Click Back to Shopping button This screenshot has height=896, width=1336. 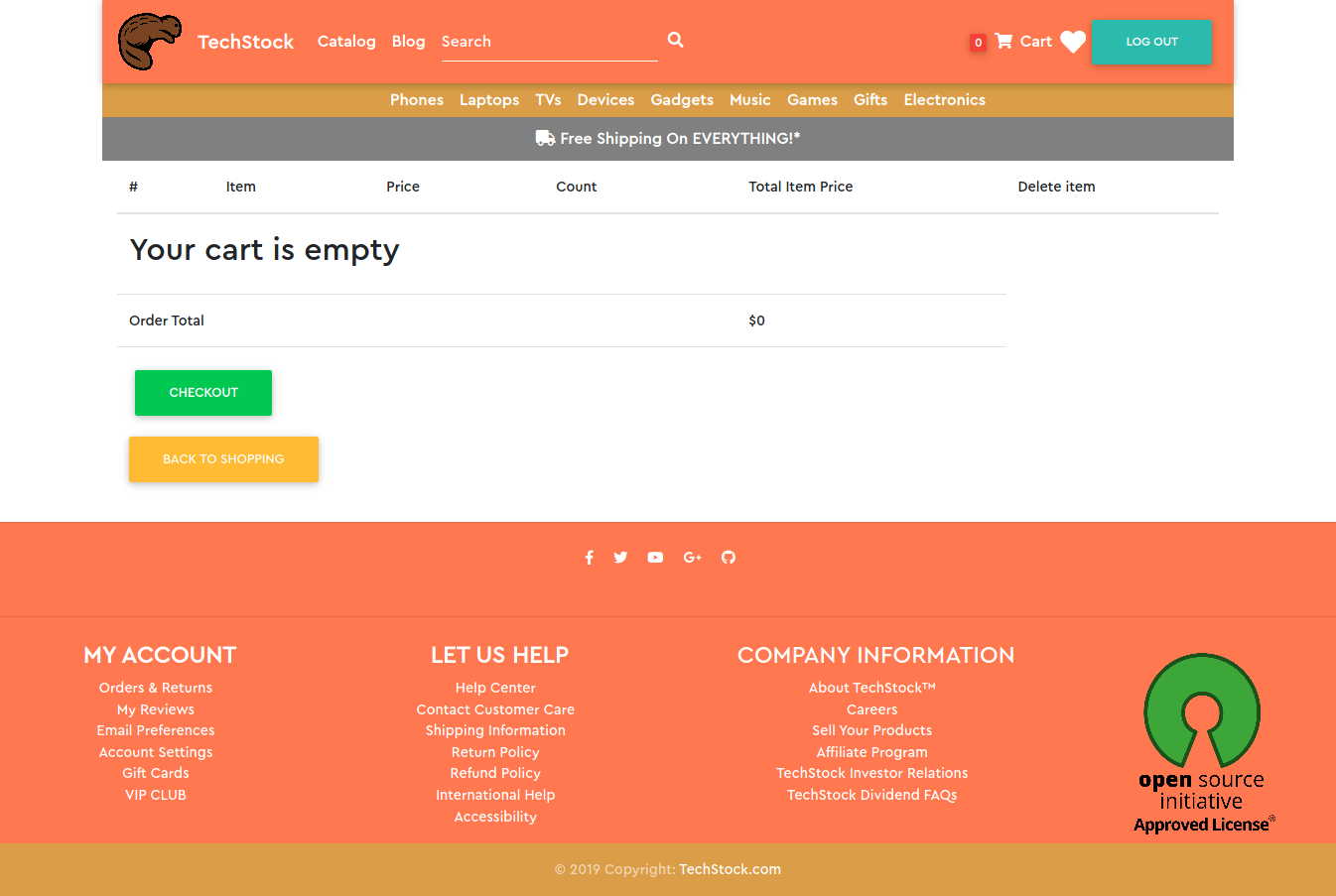(223, 459)
